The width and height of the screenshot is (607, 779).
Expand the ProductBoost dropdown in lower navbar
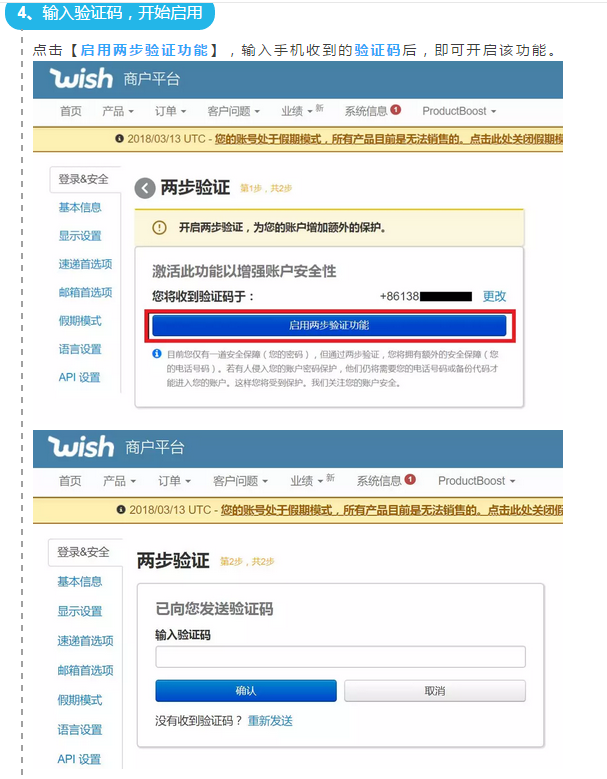coord(477,481)
